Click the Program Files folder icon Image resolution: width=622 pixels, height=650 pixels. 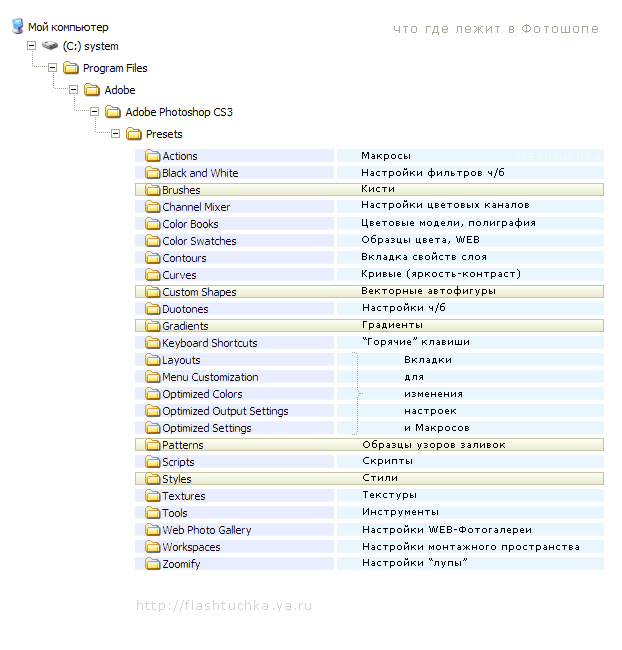tap(71, 68)
